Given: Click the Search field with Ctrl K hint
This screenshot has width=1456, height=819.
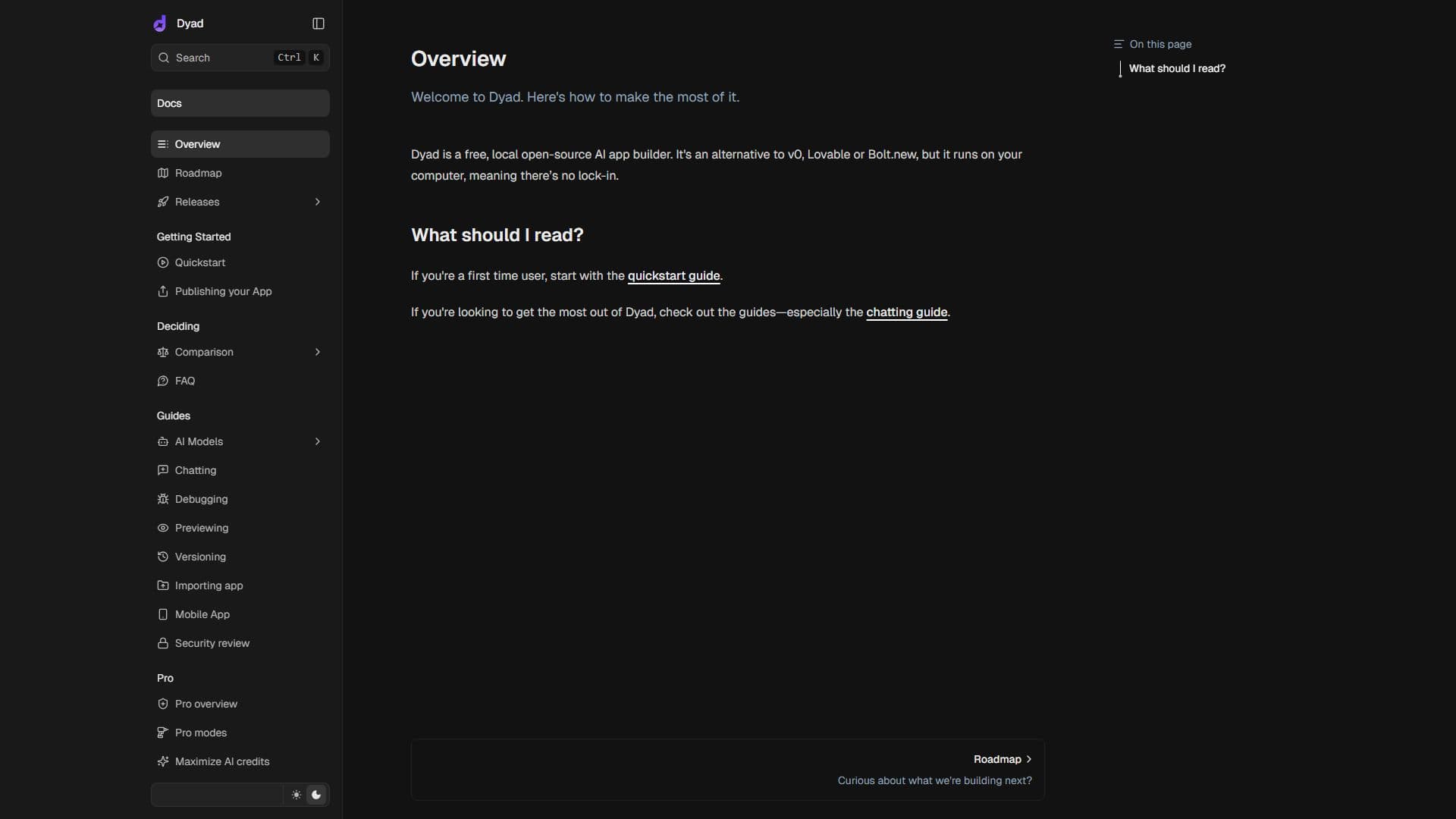Looking at the screenshot, I should 240,58.
